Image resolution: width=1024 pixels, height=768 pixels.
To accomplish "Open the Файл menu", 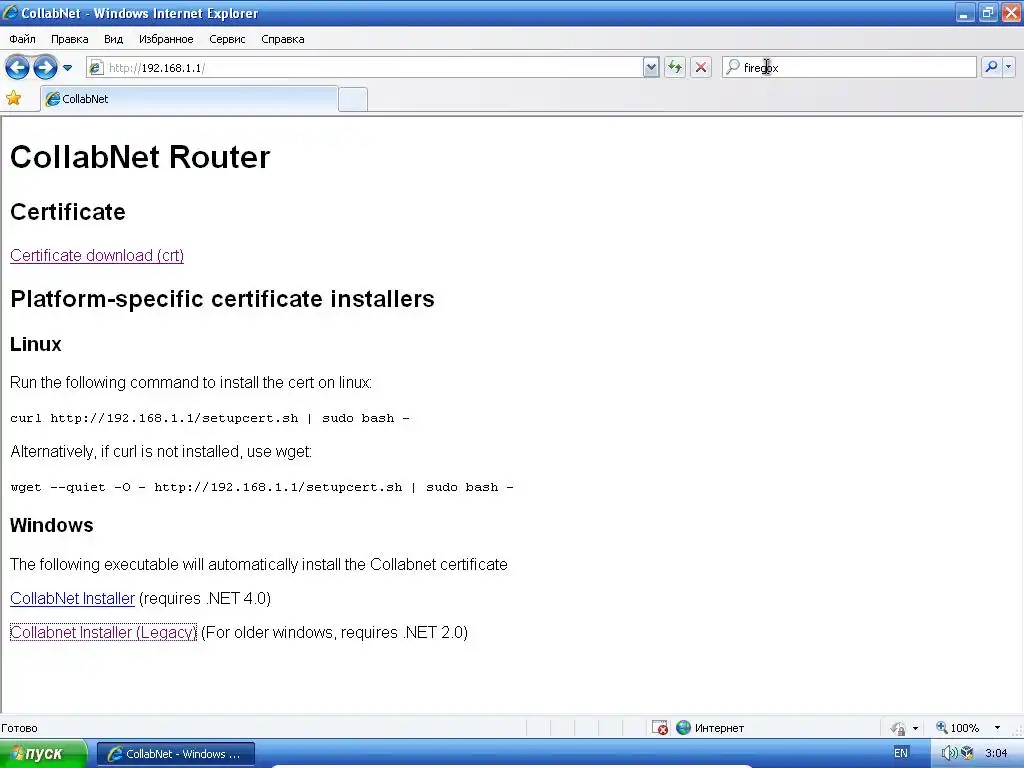I will click(22, 39).
